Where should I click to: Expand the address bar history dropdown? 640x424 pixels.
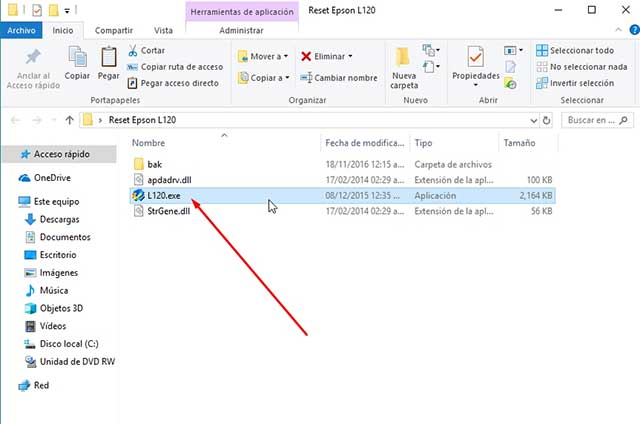[x=533, y=120]
